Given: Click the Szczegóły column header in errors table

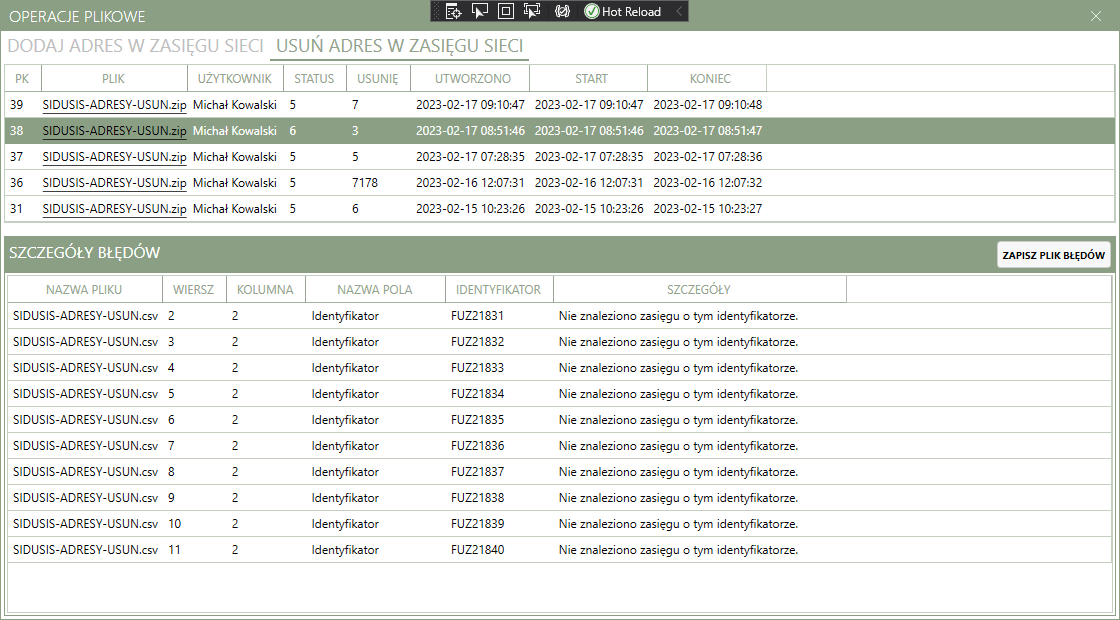Looking at the screenshot, I should [699, 290].
